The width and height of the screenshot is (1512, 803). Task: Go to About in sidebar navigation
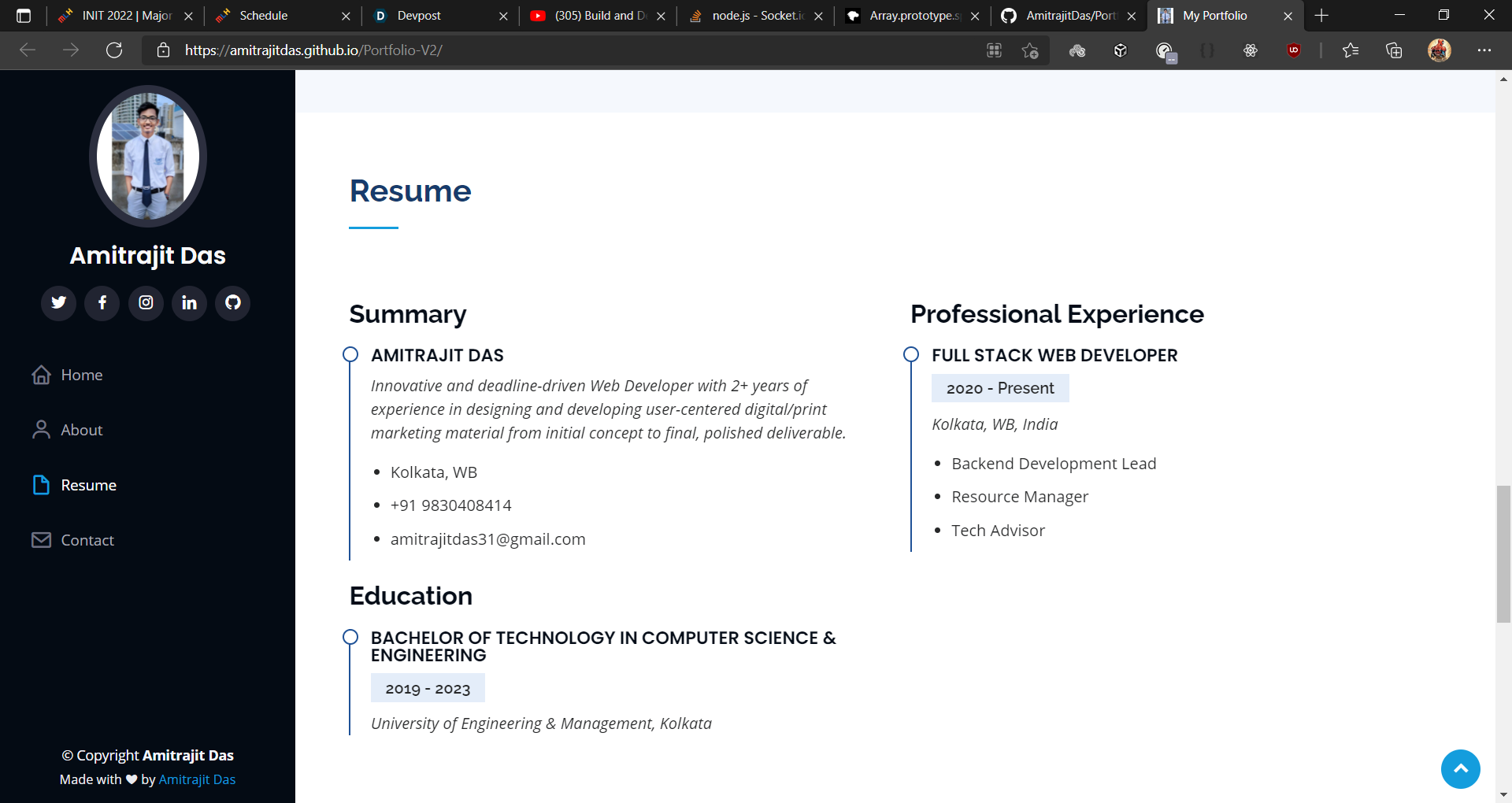tap(67, 430)
